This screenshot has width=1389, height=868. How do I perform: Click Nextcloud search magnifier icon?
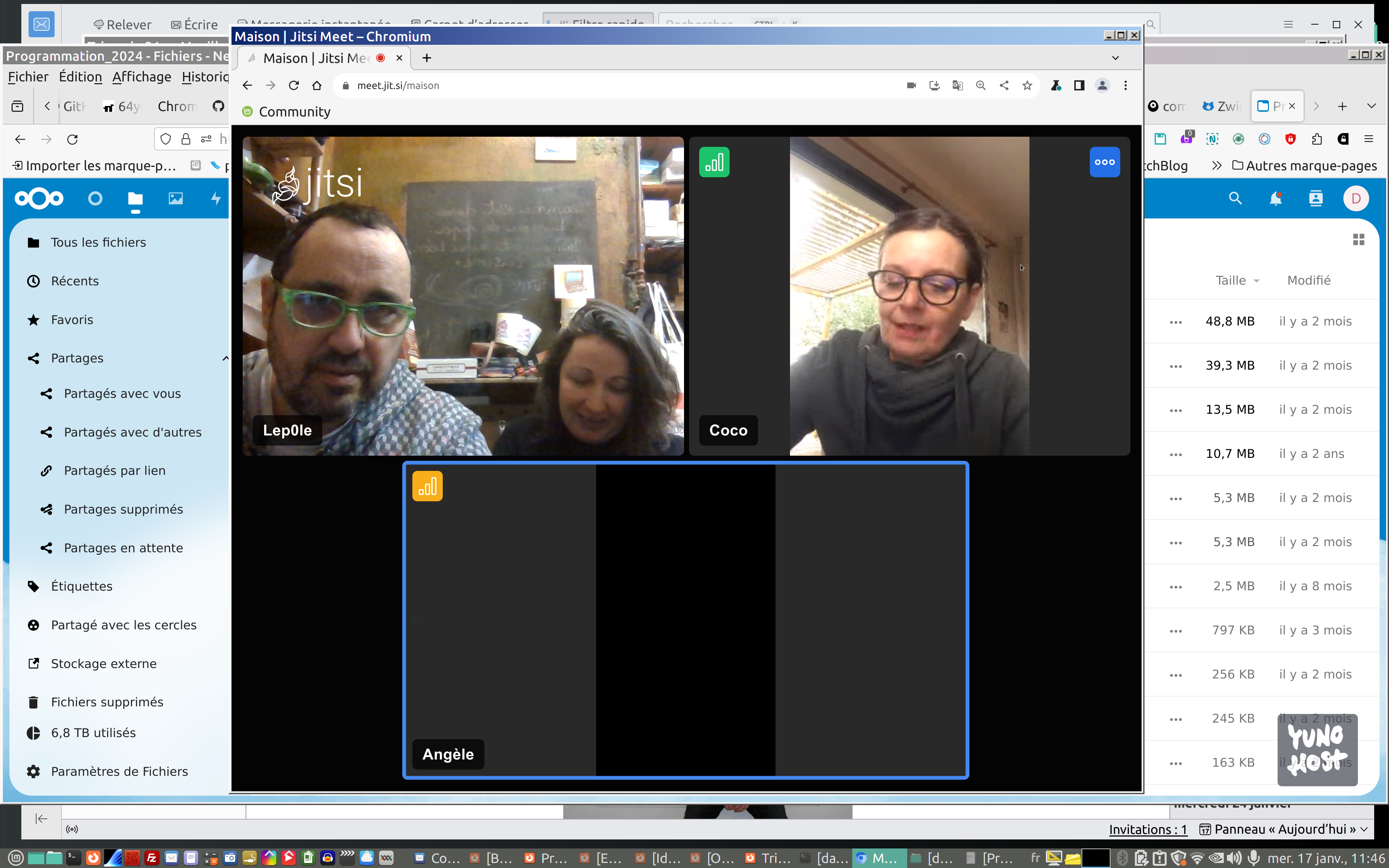point(1235,199)
